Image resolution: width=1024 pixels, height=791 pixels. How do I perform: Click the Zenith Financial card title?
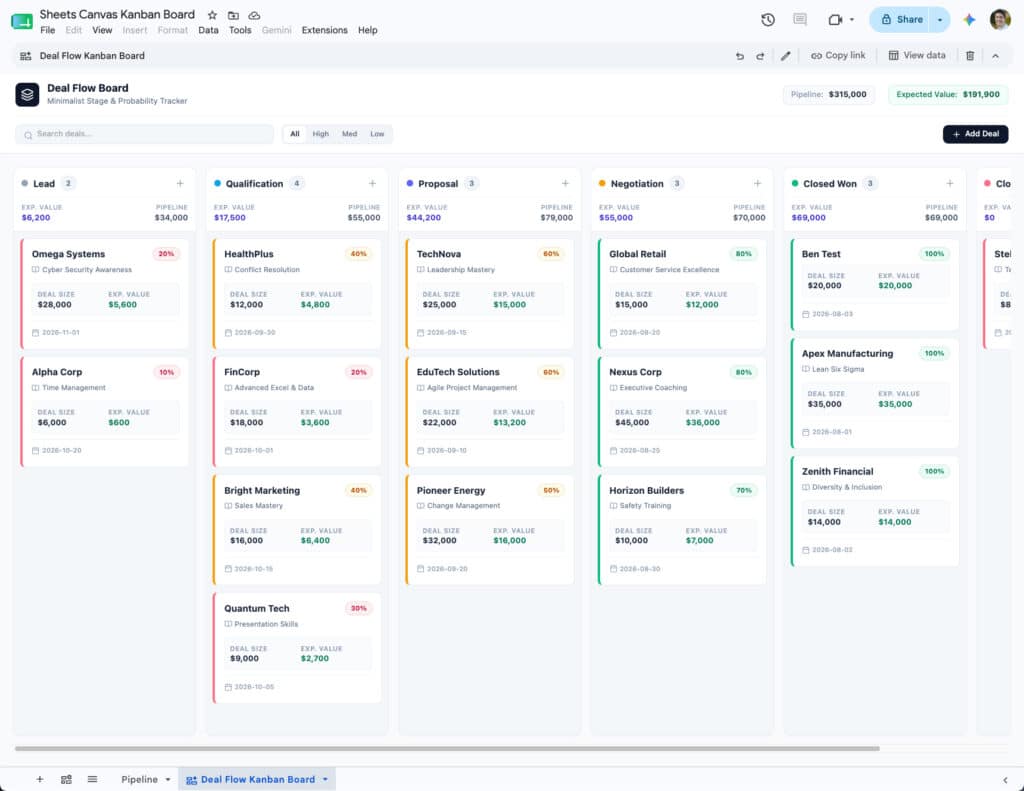point(837,472)
